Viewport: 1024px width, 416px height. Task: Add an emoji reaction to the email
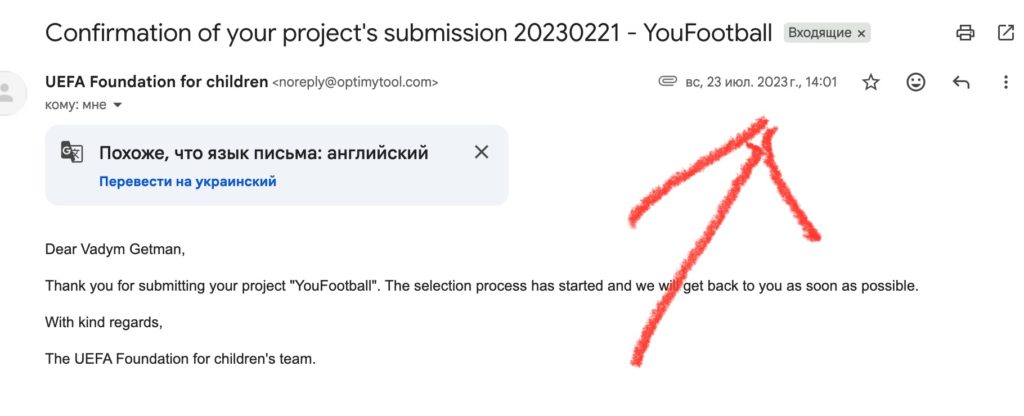[916, 82]
